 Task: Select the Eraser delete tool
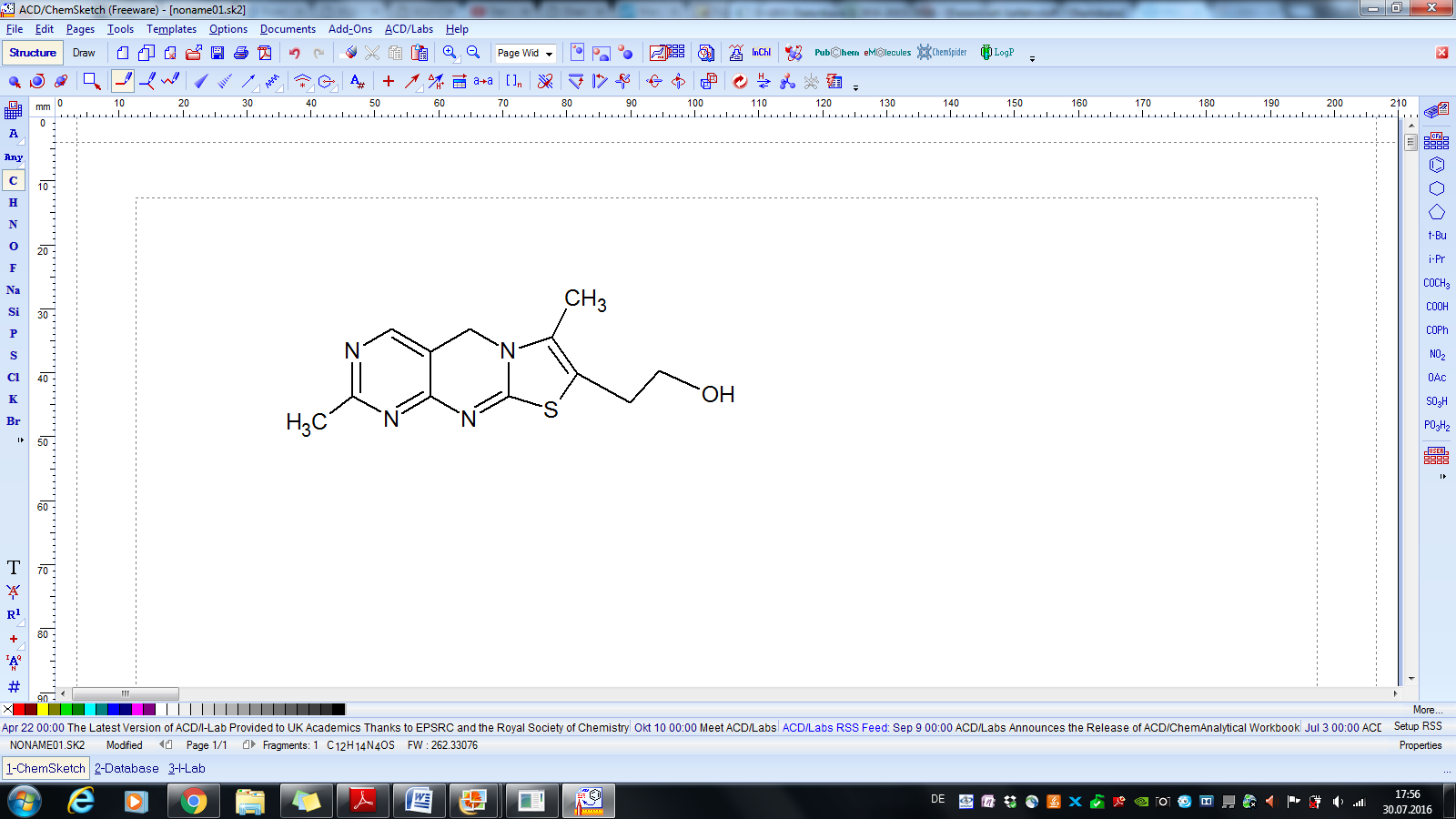pos(349,53)
